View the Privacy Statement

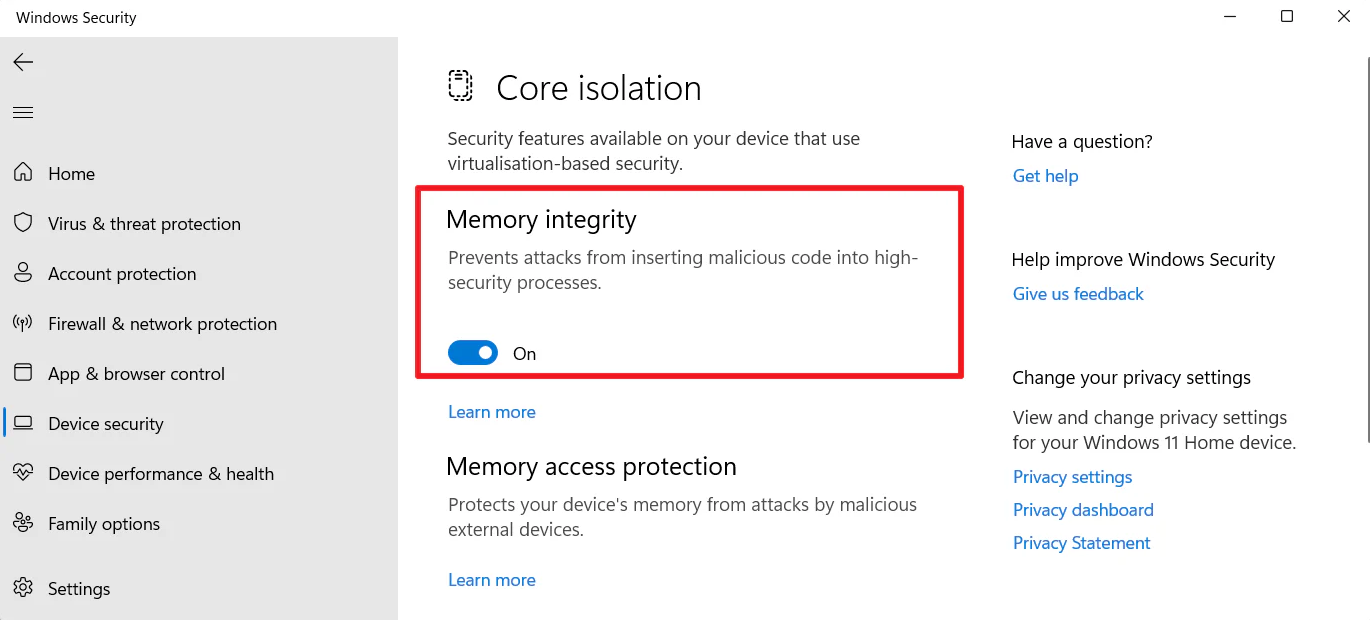(x=1081, y=543)
